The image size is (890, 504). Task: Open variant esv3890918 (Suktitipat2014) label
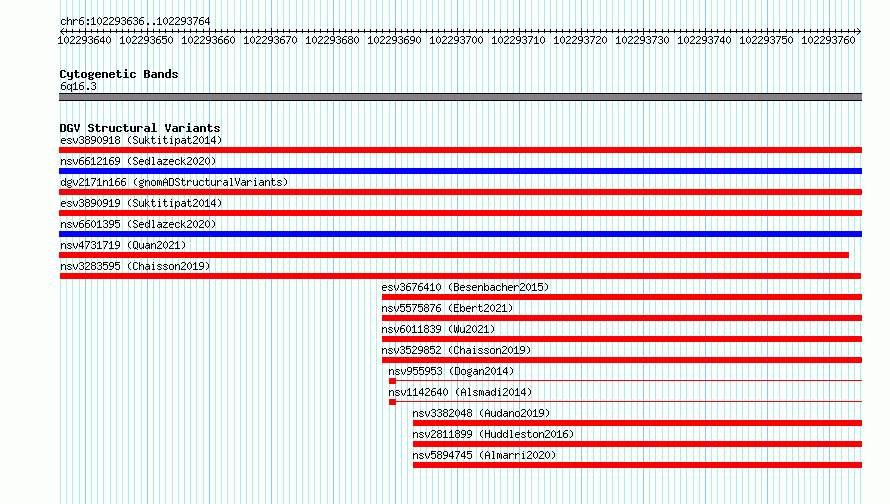(x=141, y=140)
